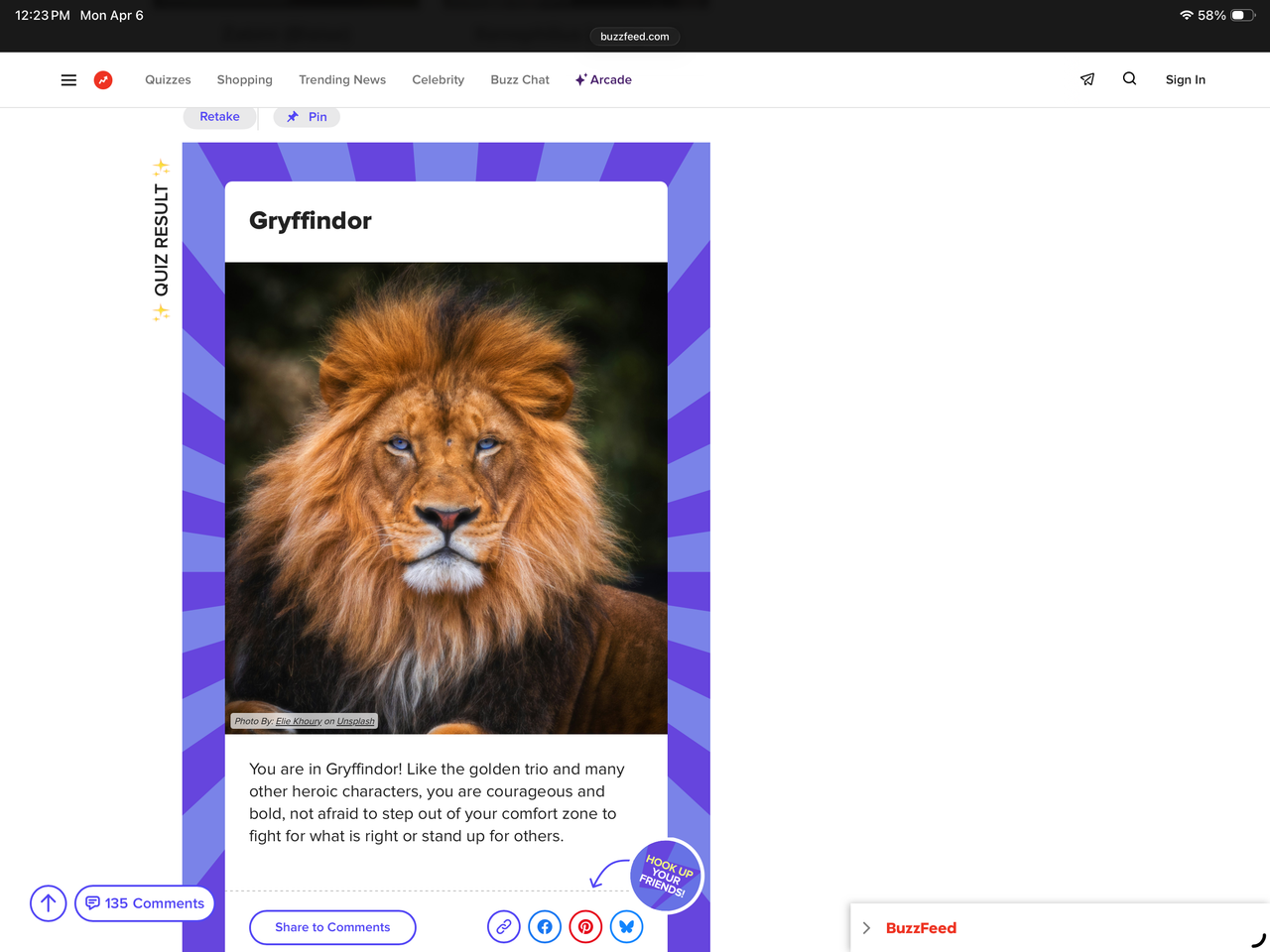Click the BuzzFeed trending logo icon
The image size is (1270, 952).
103,80
